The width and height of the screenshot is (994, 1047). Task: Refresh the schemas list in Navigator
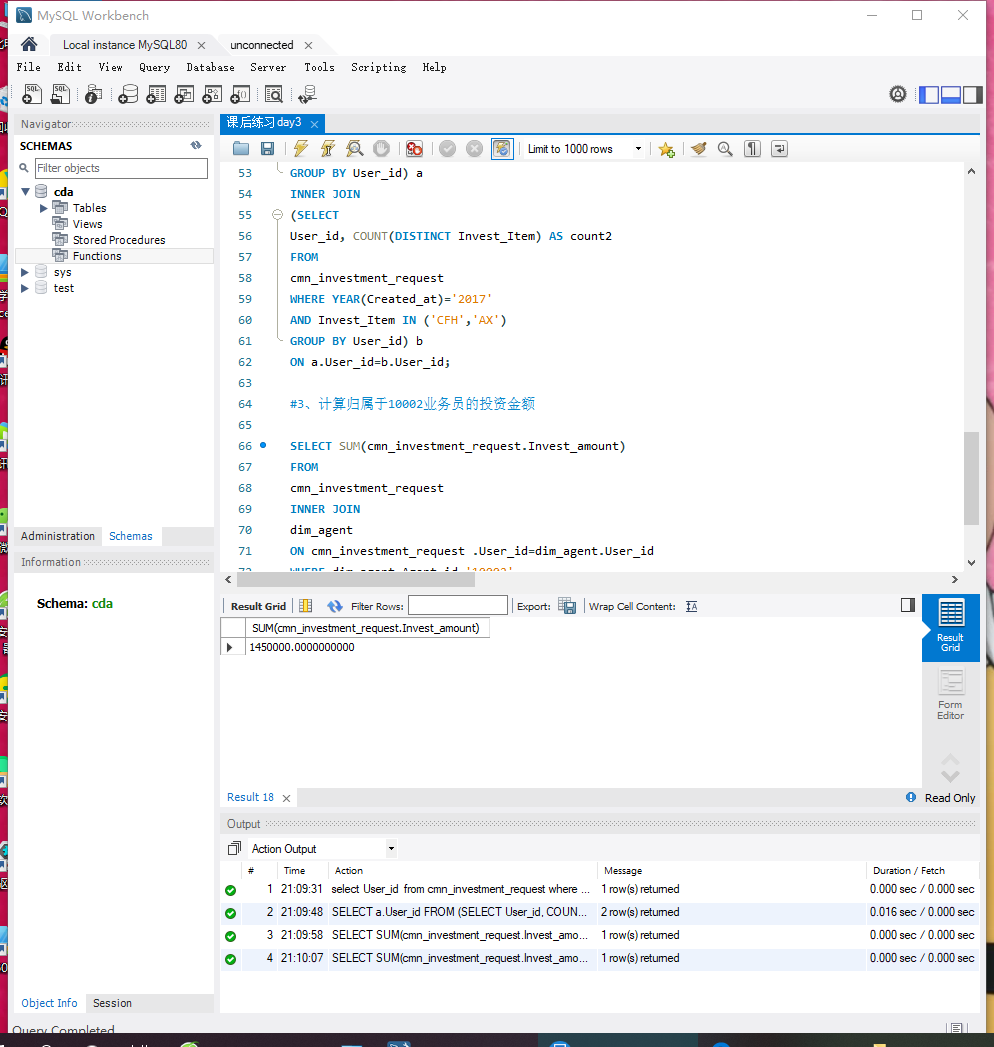coord(196,146)
